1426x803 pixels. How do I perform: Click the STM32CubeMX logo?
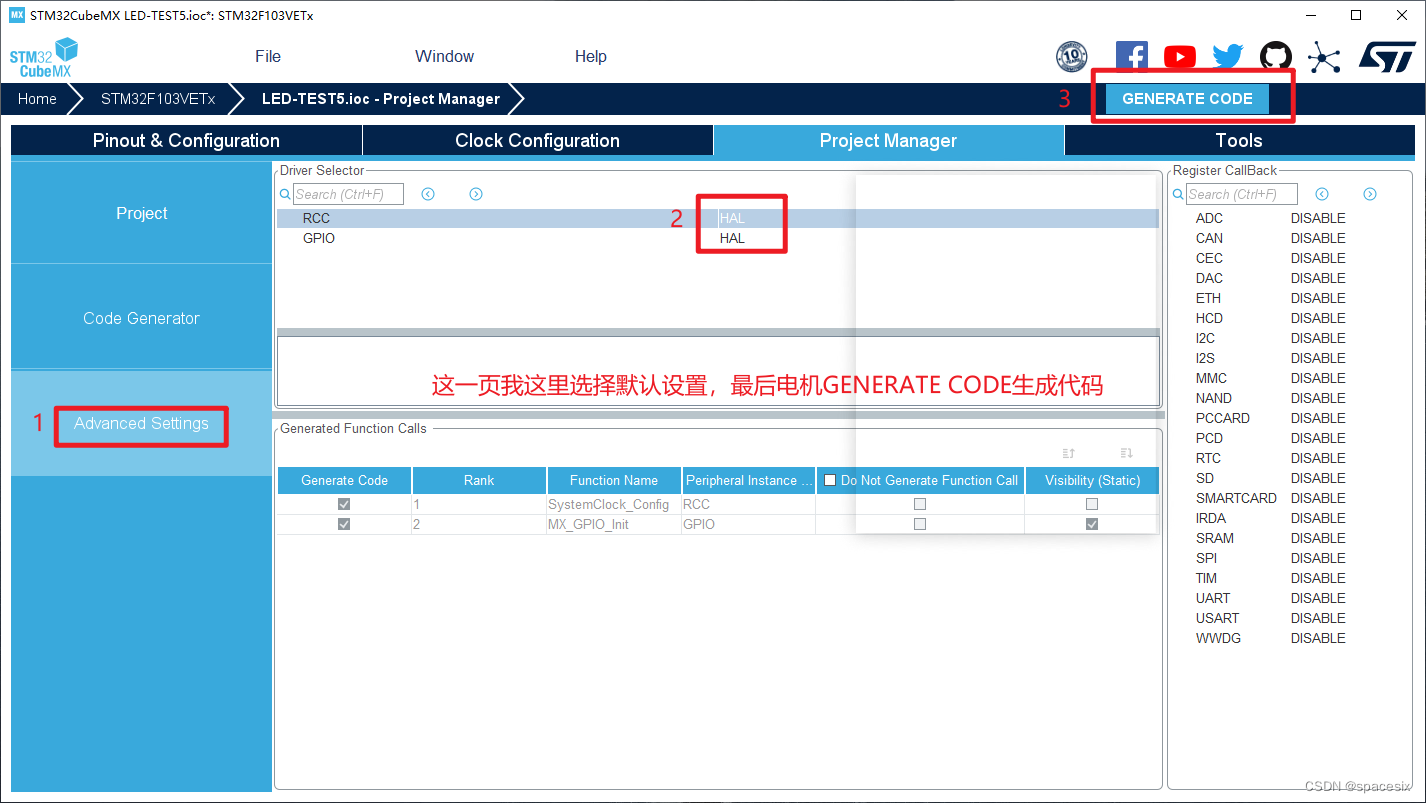point(43,58)
